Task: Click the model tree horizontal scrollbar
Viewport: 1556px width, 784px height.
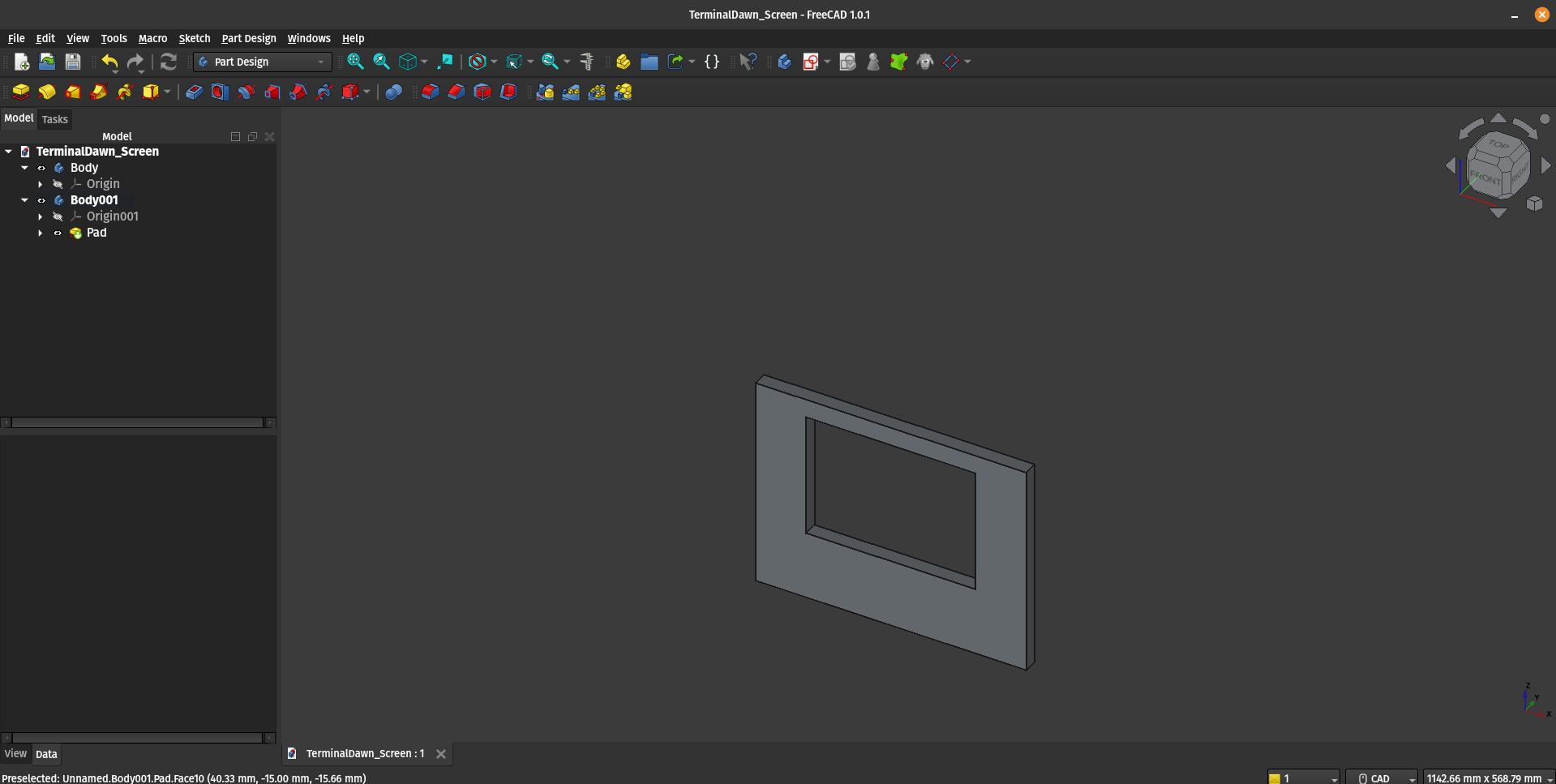Action: point(138,422)
